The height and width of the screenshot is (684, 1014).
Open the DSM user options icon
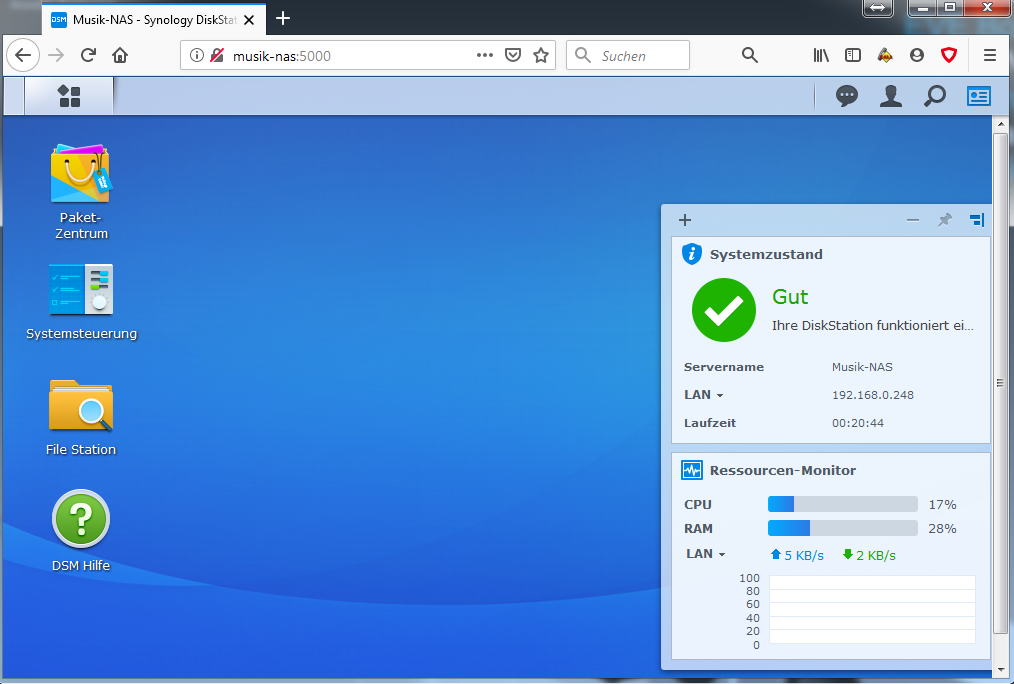[x=890, y=96]
